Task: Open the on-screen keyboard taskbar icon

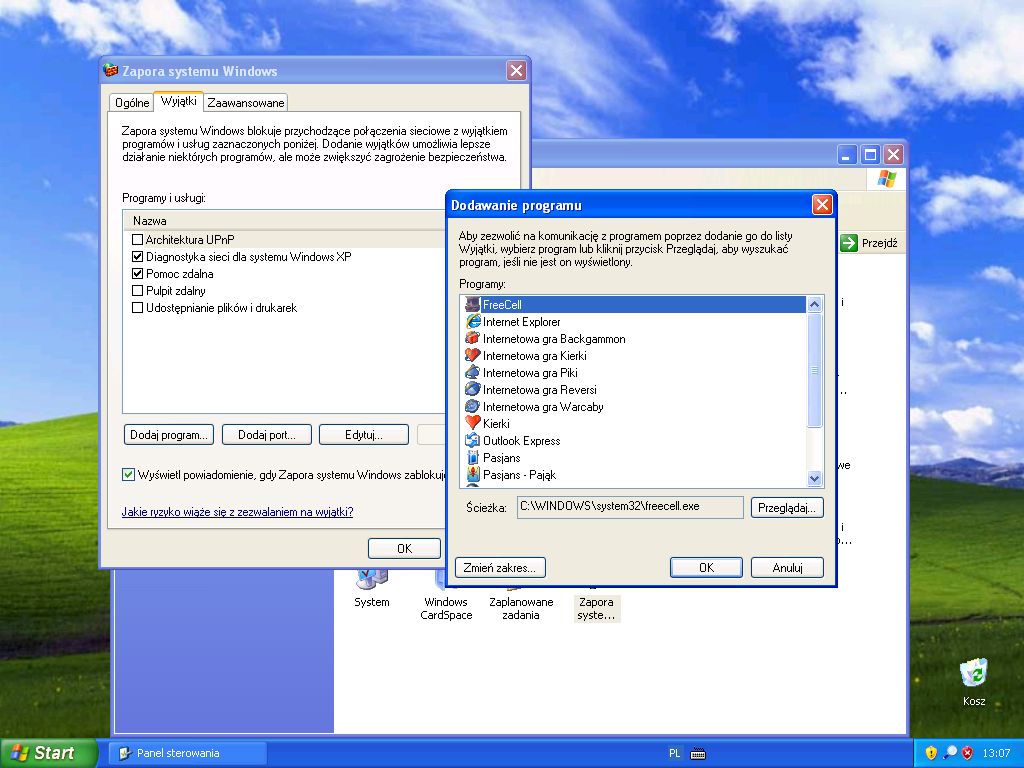Action: [x=698, y=754]
